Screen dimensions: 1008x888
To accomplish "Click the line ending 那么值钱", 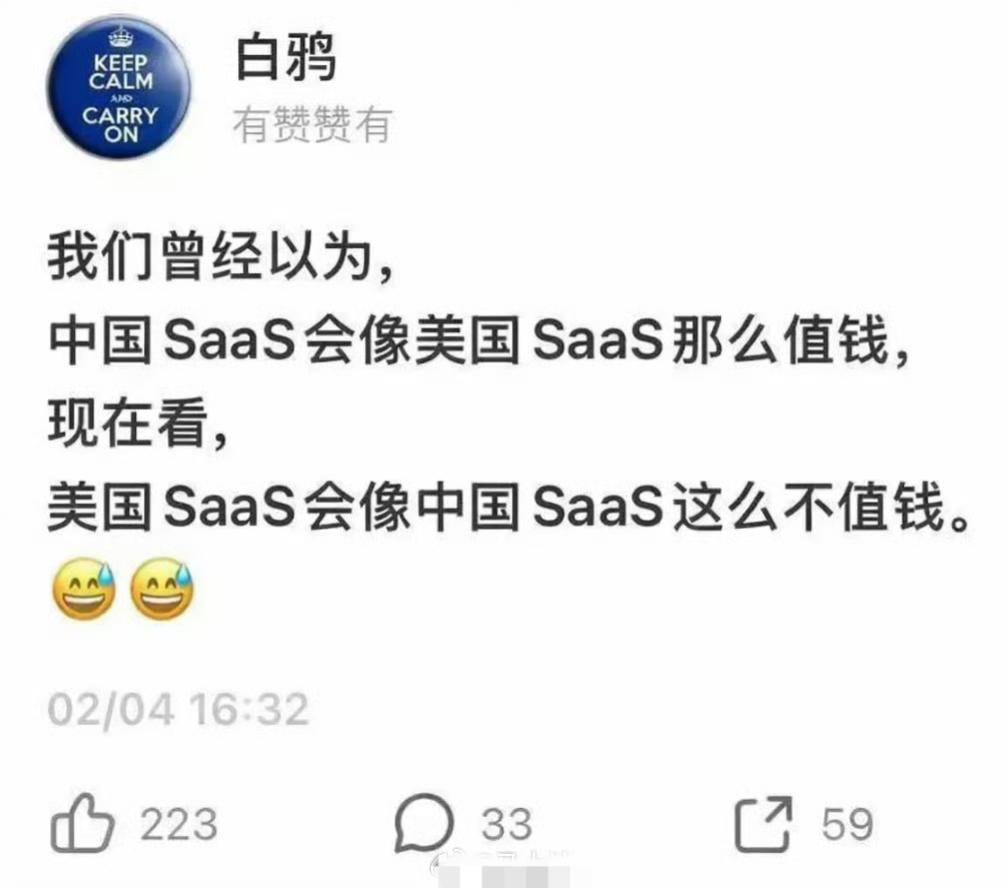I will (x=479, y=340).
